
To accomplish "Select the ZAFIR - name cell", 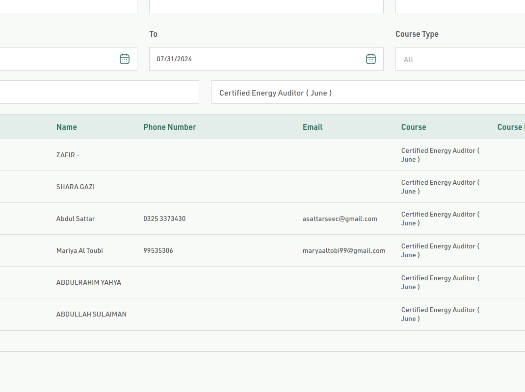I will point(68,155).
